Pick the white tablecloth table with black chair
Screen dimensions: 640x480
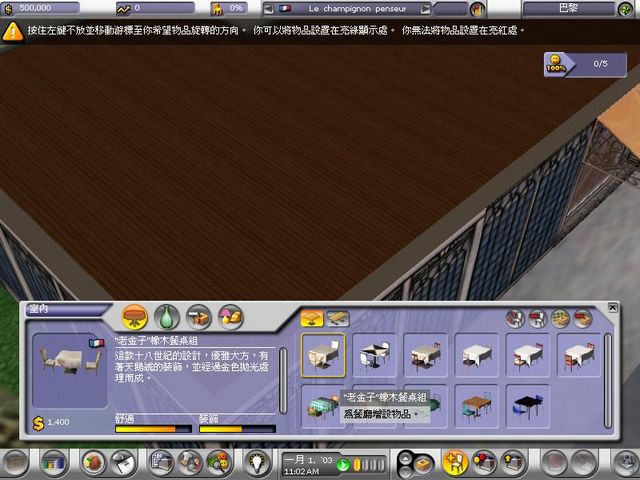(x=477, y=355)
